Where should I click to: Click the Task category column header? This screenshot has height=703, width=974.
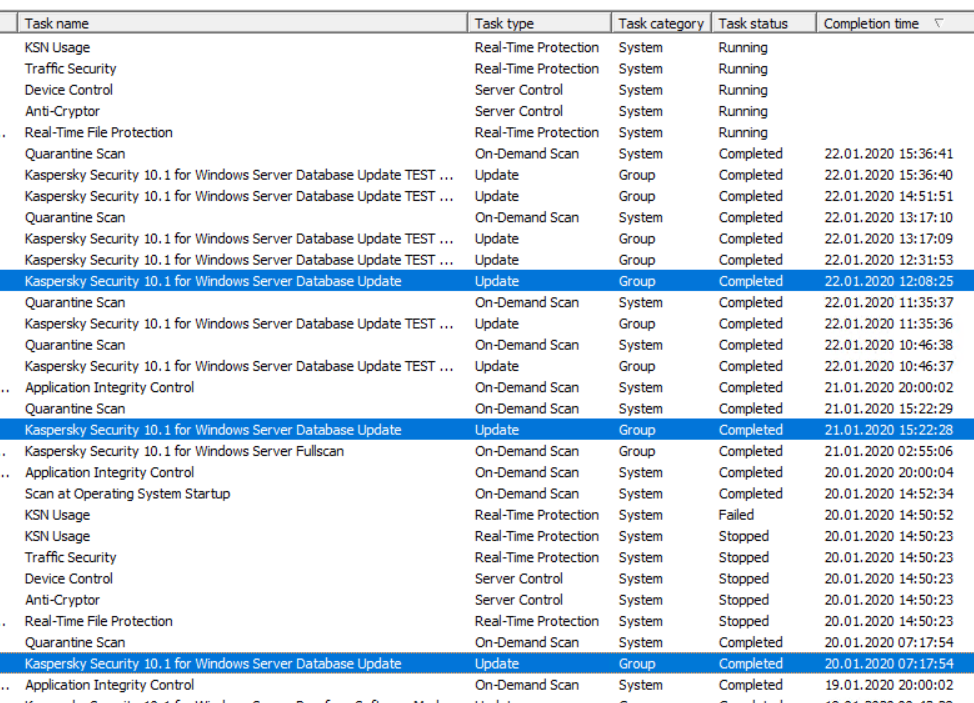(661, 23)
